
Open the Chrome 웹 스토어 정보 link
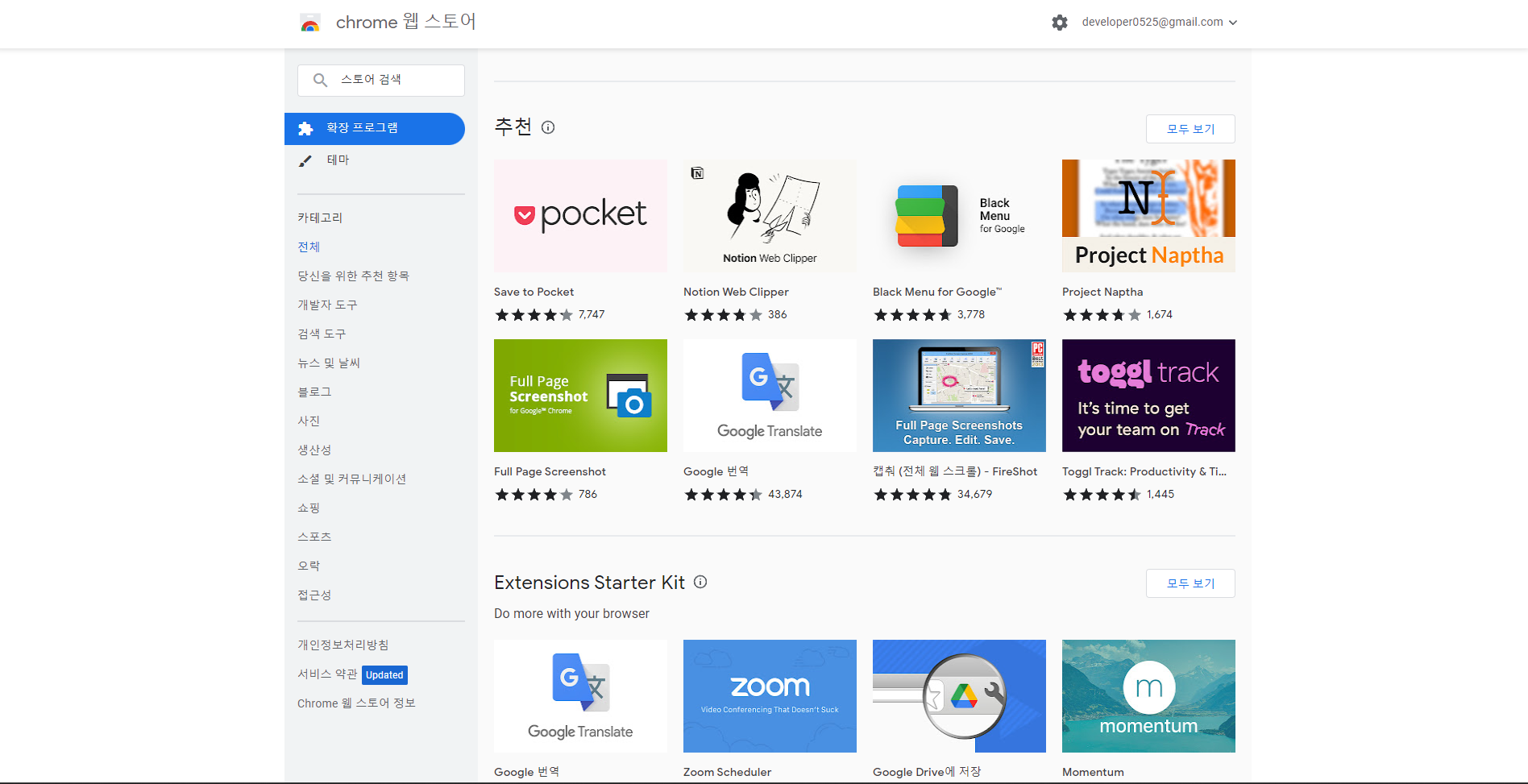pyautogui.click(x=356, y=703)
